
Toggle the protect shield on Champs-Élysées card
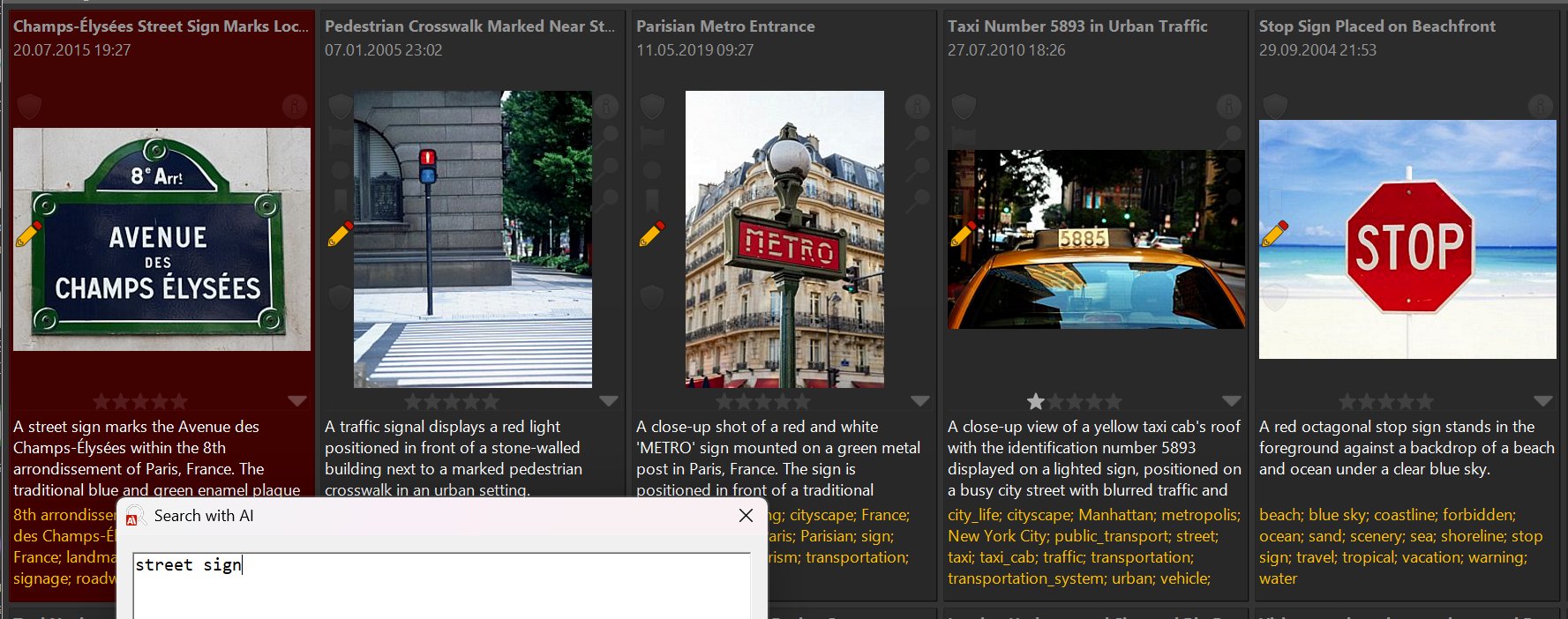[x=29, y=107]
